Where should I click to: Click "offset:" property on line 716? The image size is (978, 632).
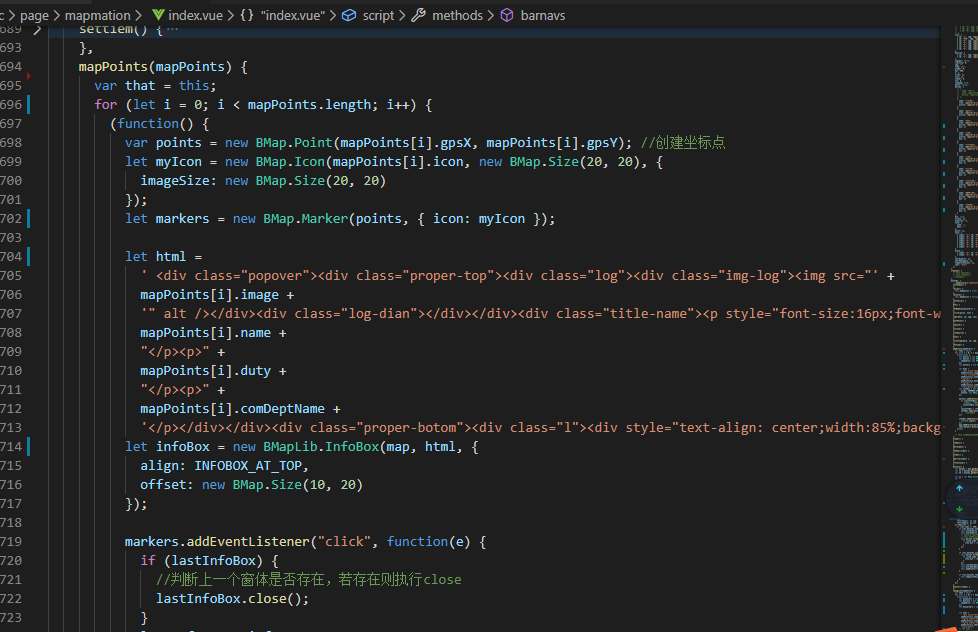[167, 485]
